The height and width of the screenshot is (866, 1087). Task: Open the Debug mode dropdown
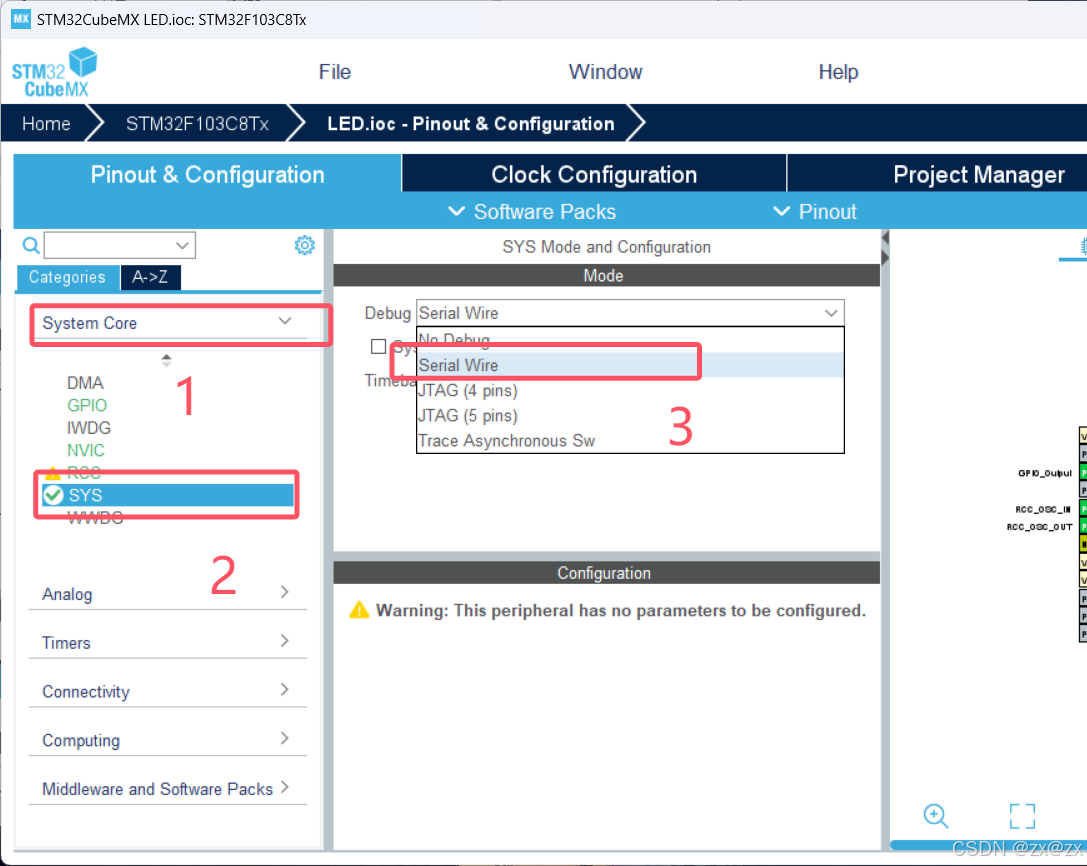[629, 313]
